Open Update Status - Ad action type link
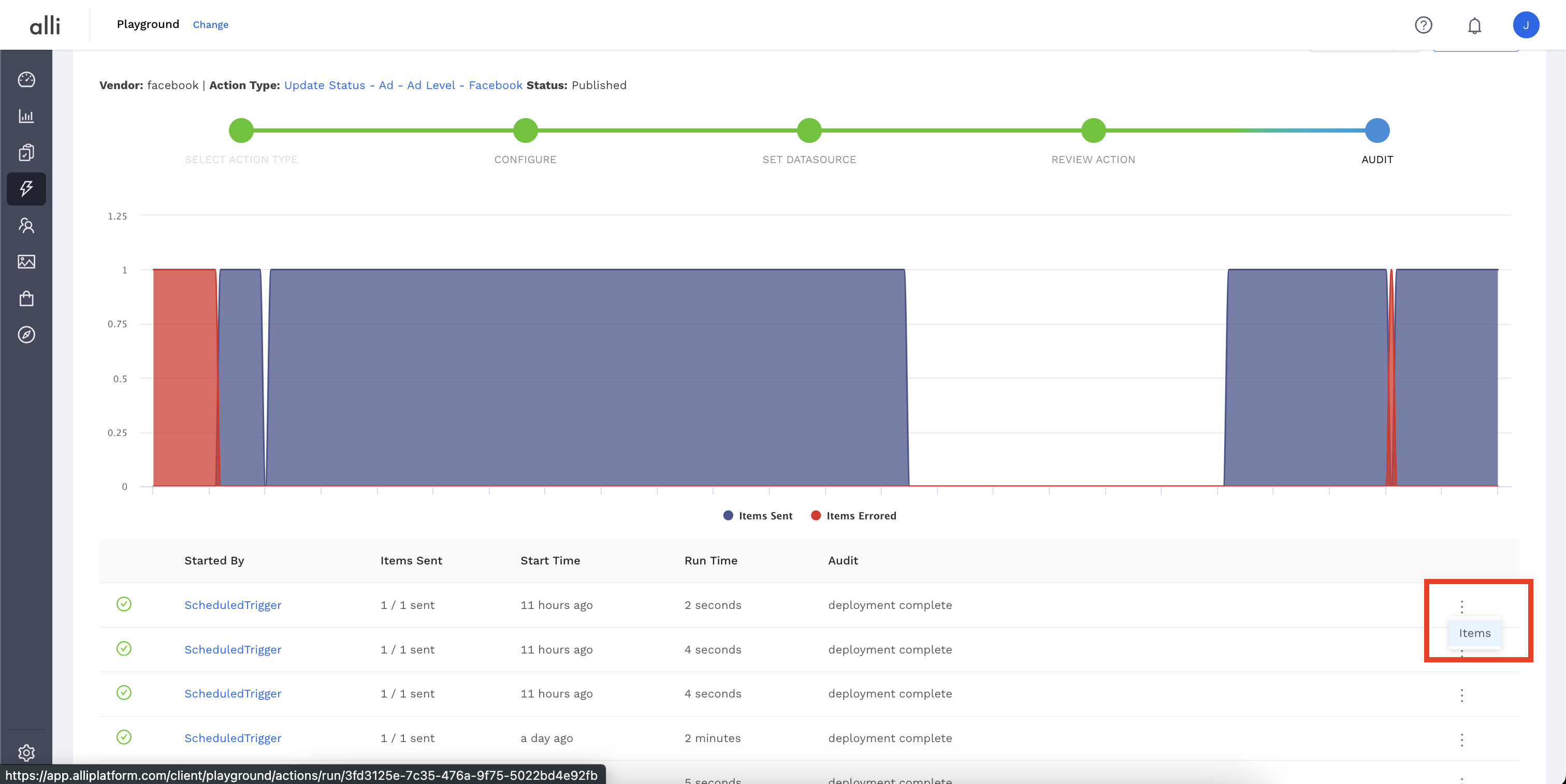This screenshot has height=784, width=1566. [403, 85]
